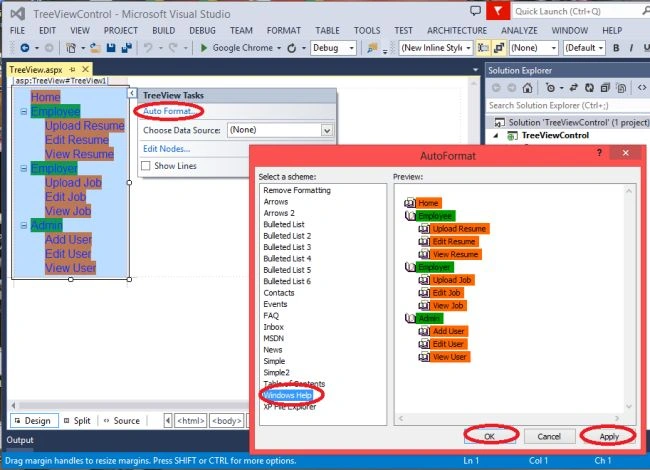This screenshot has width=650, height=470.
Task: Click the Undo toolbar icon
Action: click(x=148, y=48)
